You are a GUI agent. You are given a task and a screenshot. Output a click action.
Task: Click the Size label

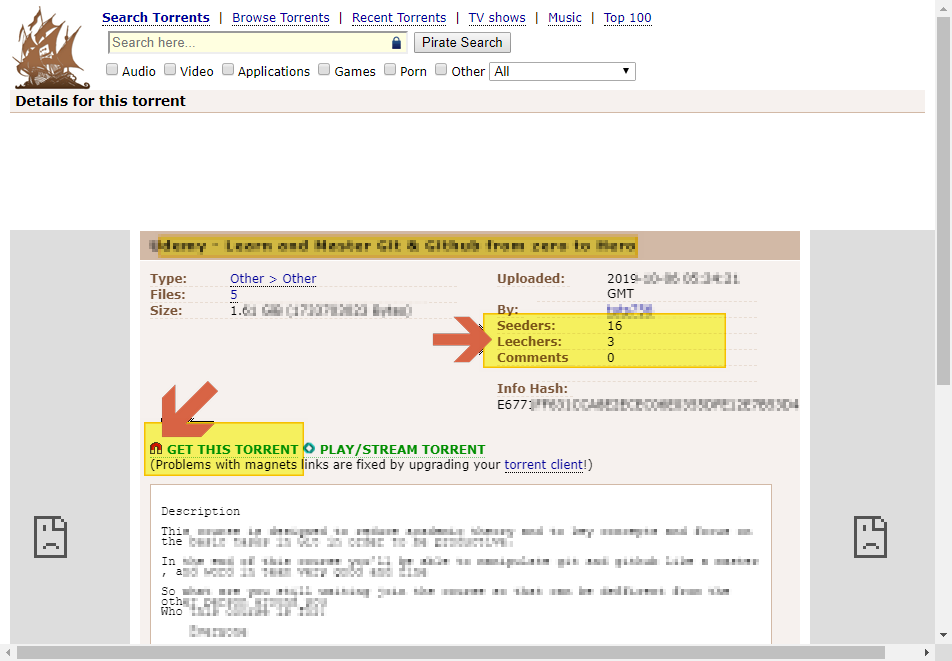pyautogui.click(x=166, y=310)
